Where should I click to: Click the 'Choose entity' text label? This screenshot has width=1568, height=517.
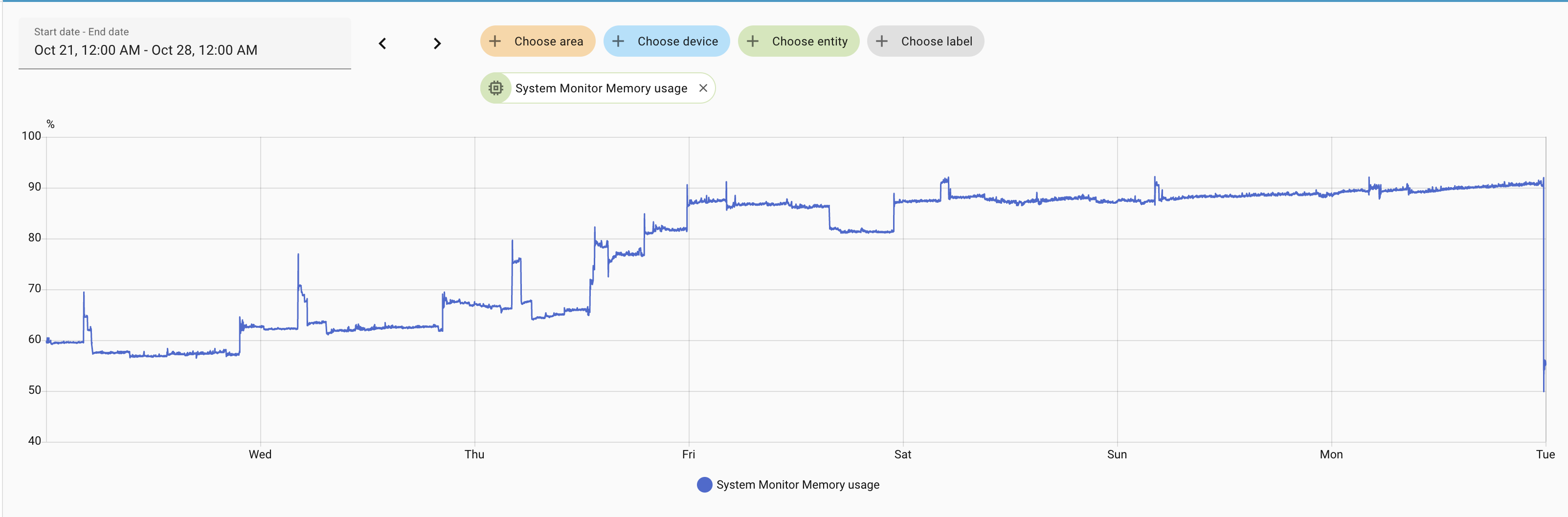[x=809, y=42]
